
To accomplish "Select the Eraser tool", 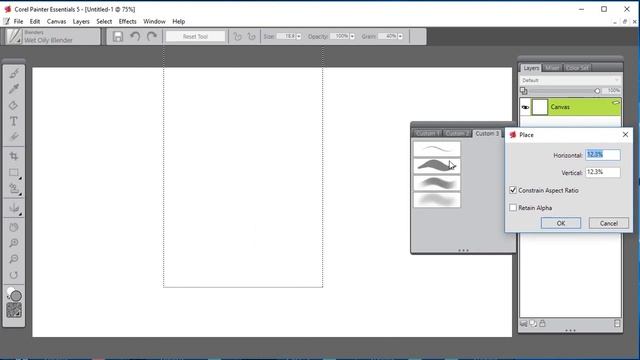I will coord(14,137).
